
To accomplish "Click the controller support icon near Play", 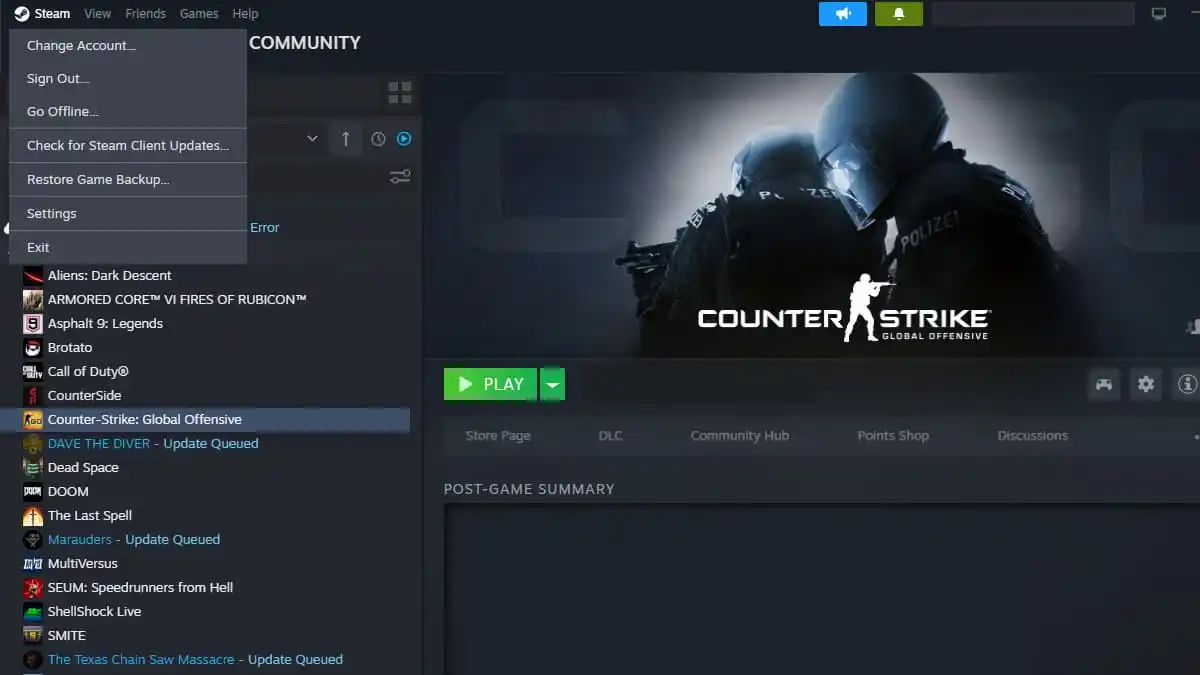I will click(1103, 384).
